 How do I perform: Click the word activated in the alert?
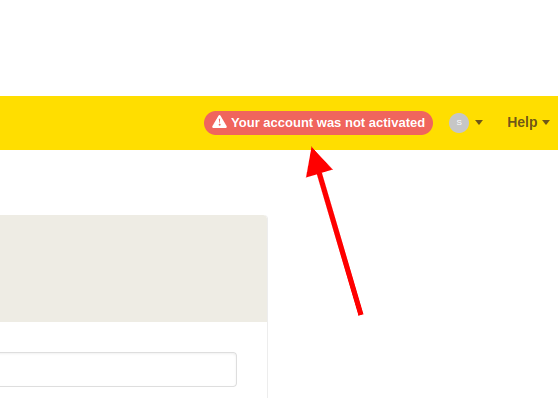point(396,122)
